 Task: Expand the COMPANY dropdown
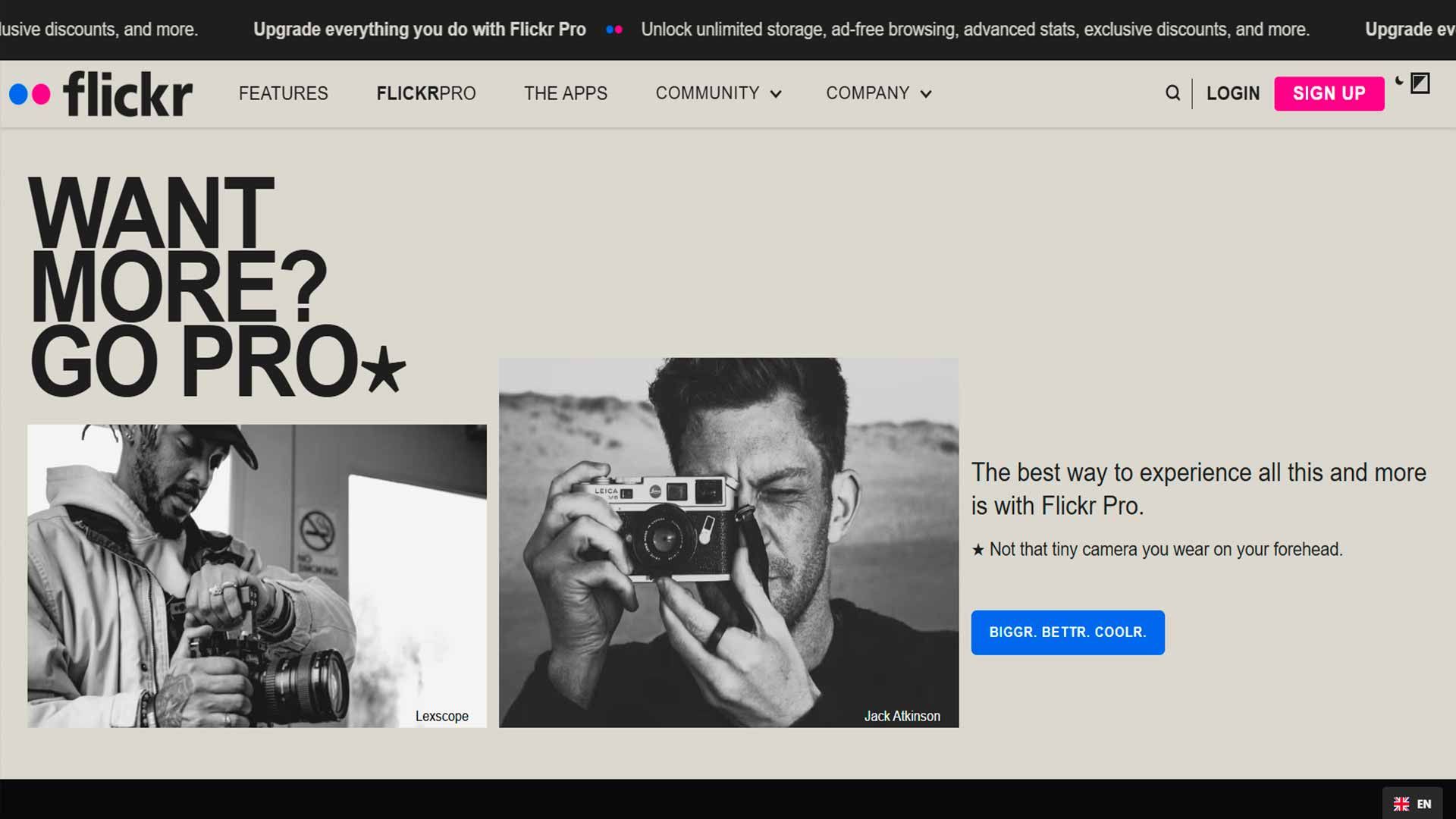[877, 93]
